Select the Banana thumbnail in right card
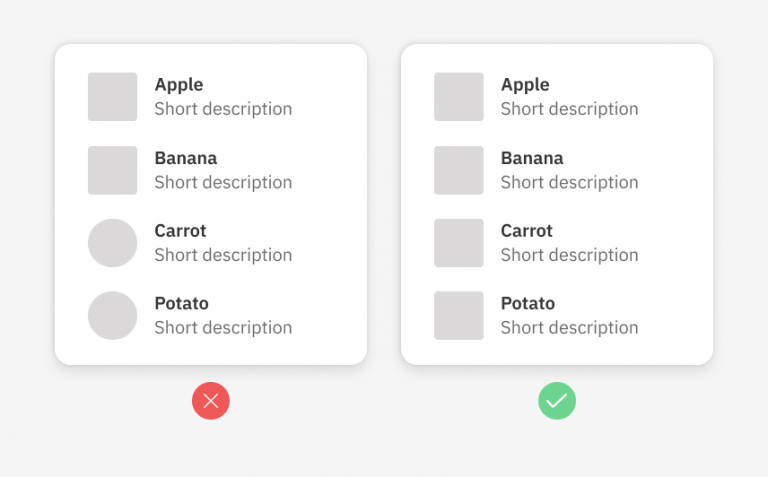768x477 pixels. [x=459, y=170]
